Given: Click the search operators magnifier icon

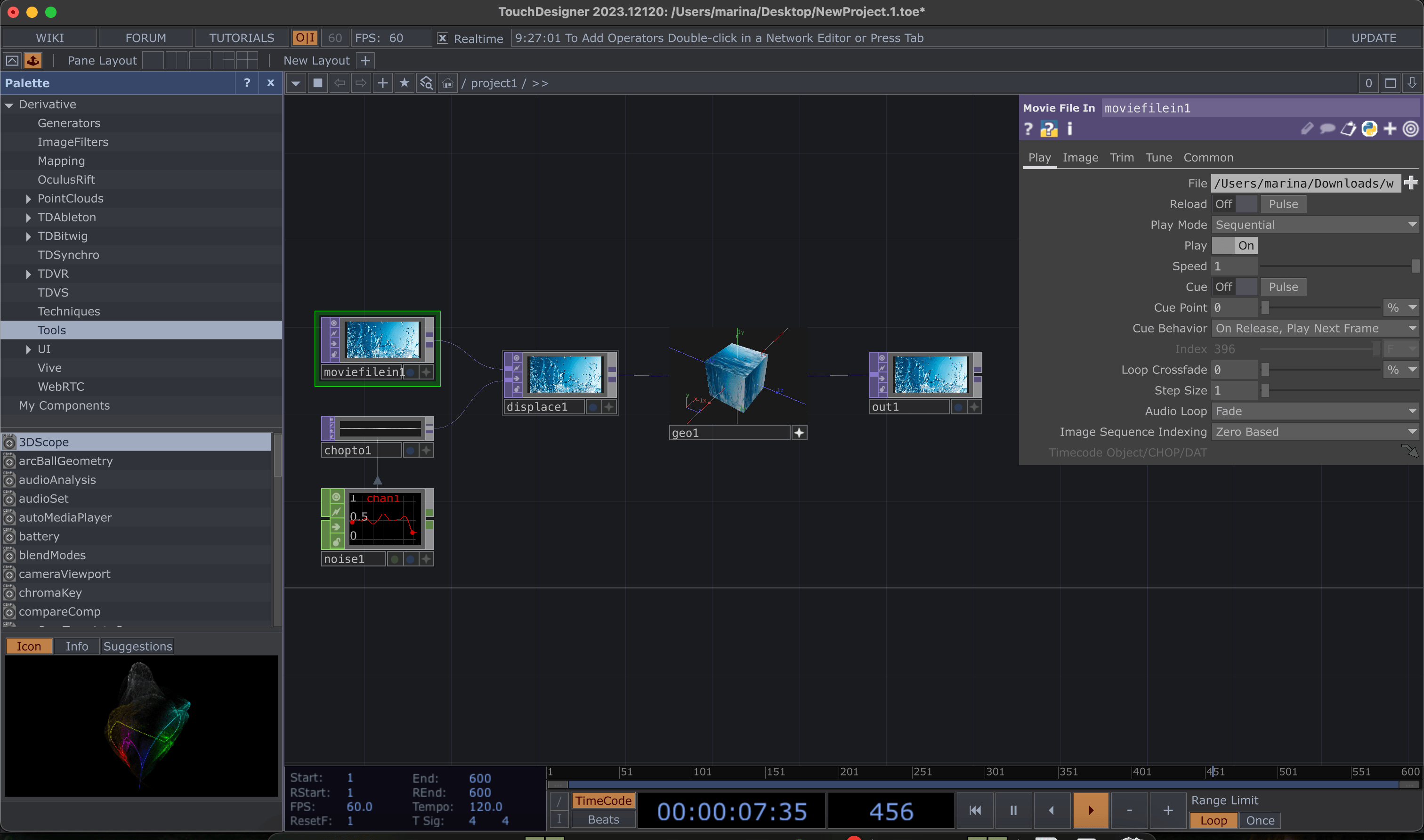Looking at the screenshot, I should pyautogui.click(x=426, y=83).
